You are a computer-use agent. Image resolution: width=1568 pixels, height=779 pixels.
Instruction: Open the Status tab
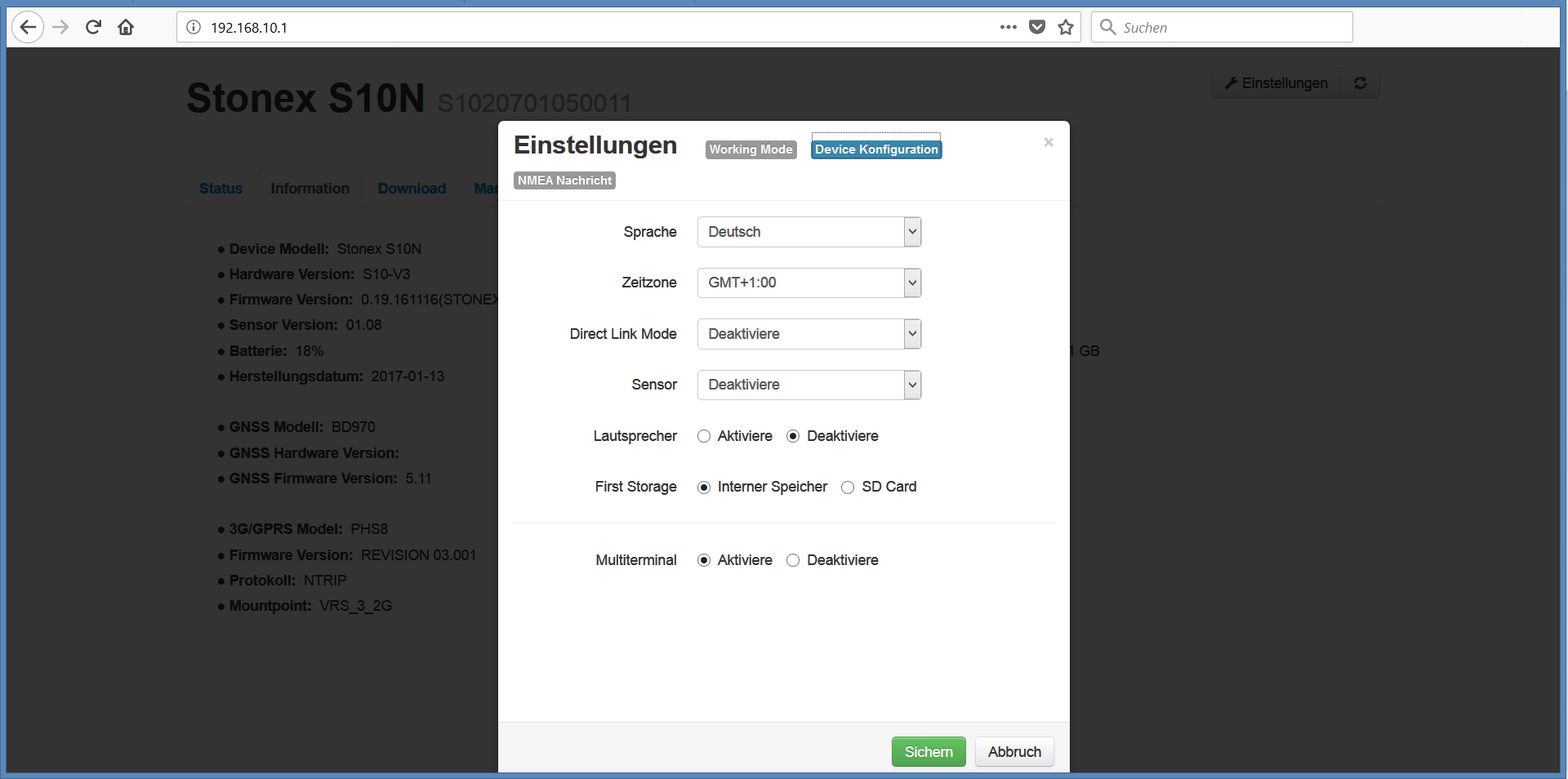[220, 189]
